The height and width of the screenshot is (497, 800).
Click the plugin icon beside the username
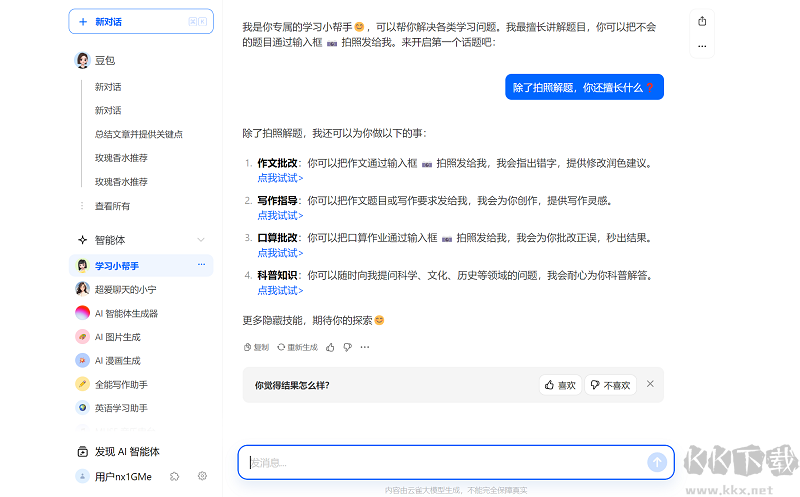point(174,476)
